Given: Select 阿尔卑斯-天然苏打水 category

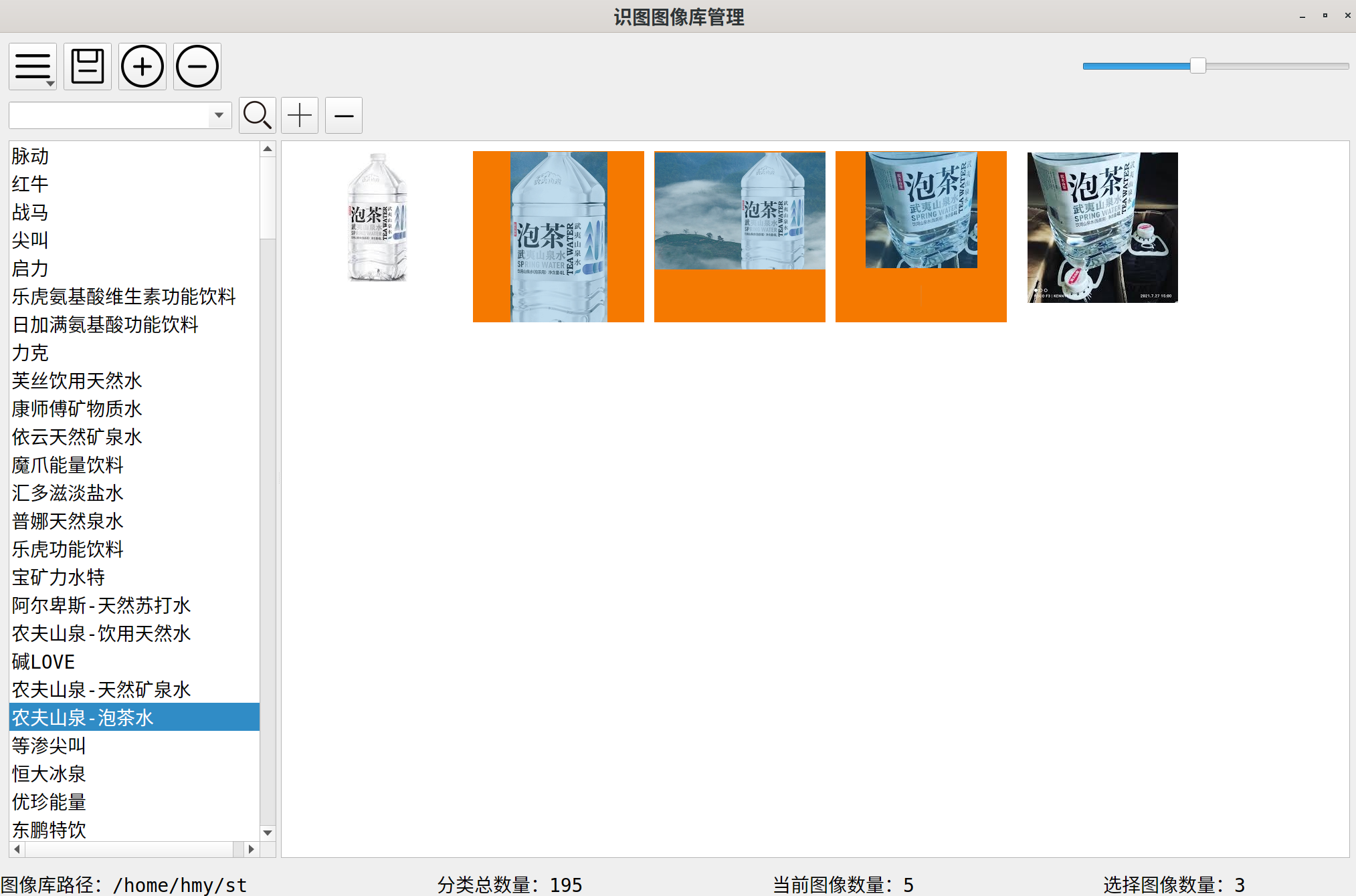Looking at the screenshot, I should [x=134, y=605].
